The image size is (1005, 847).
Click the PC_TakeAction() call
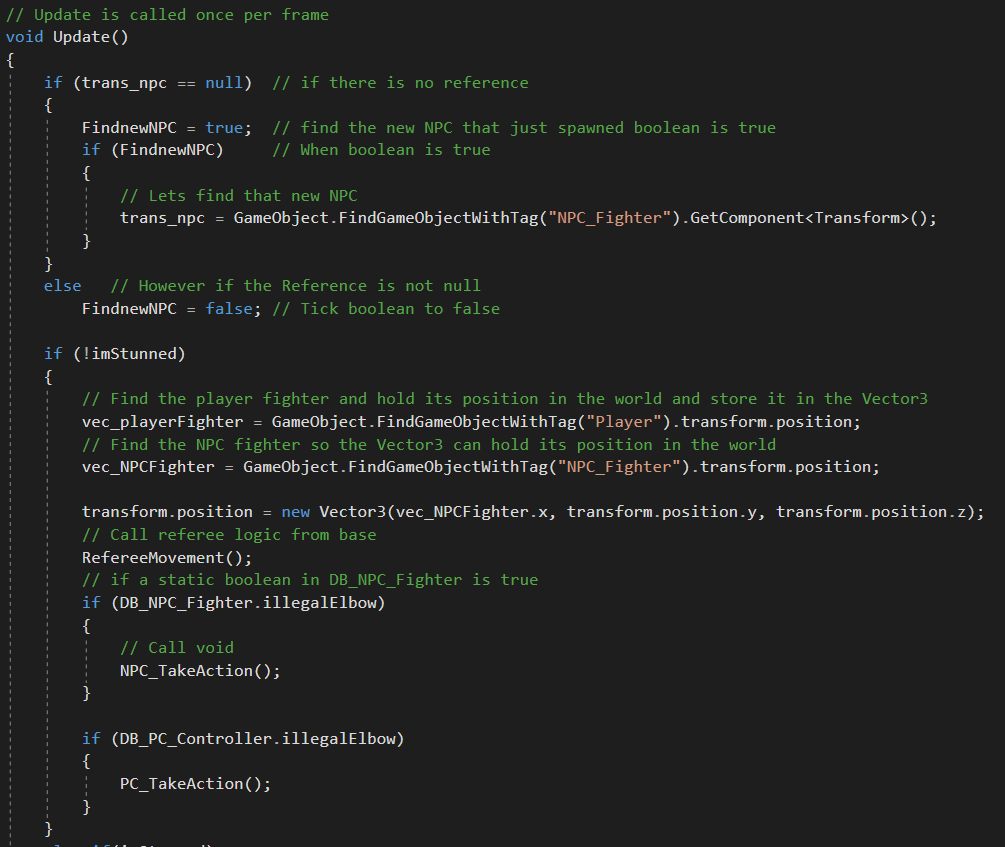tap(195, 783)
